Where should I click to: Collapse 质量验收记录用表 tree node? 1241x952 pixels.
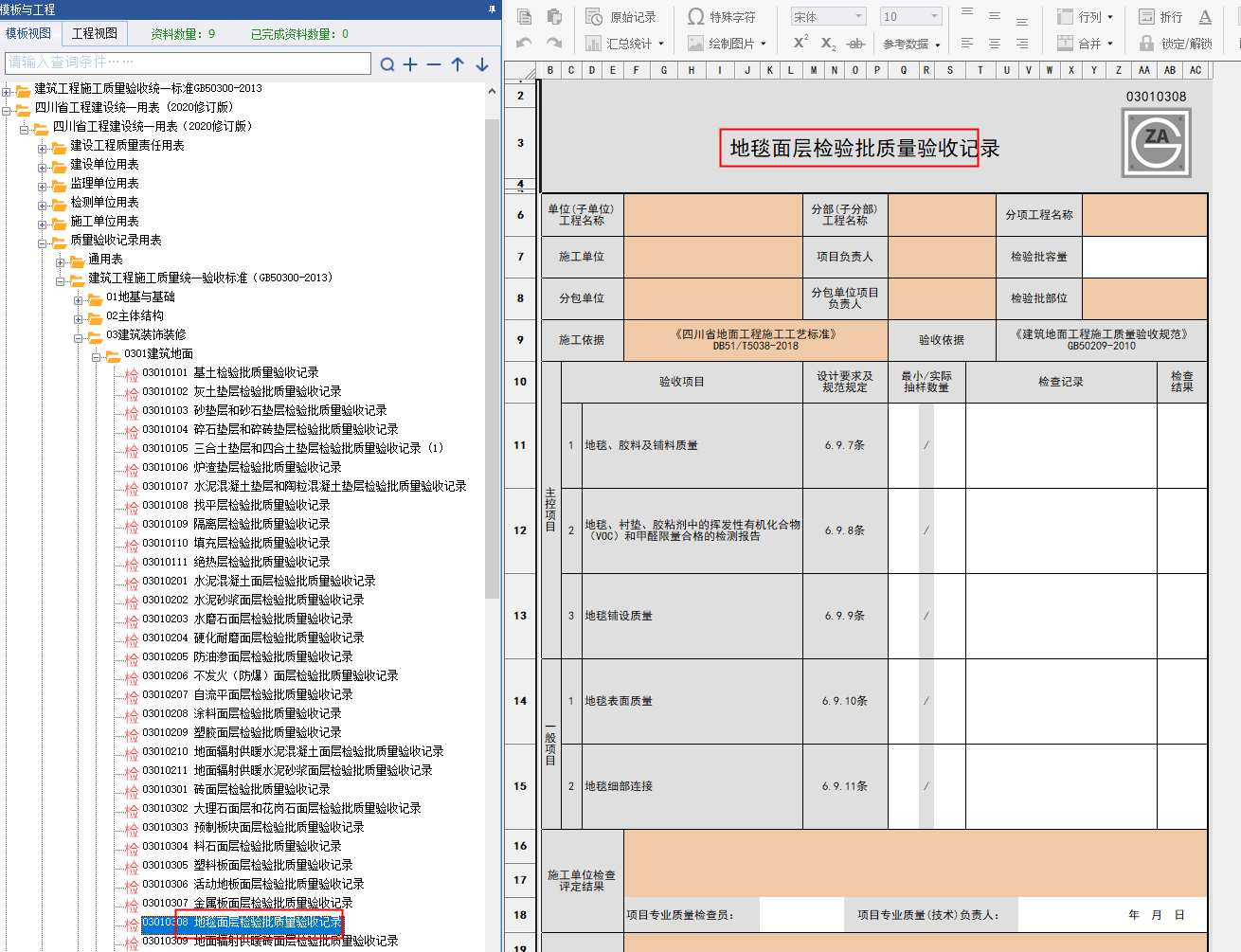[x=43, y=243]
